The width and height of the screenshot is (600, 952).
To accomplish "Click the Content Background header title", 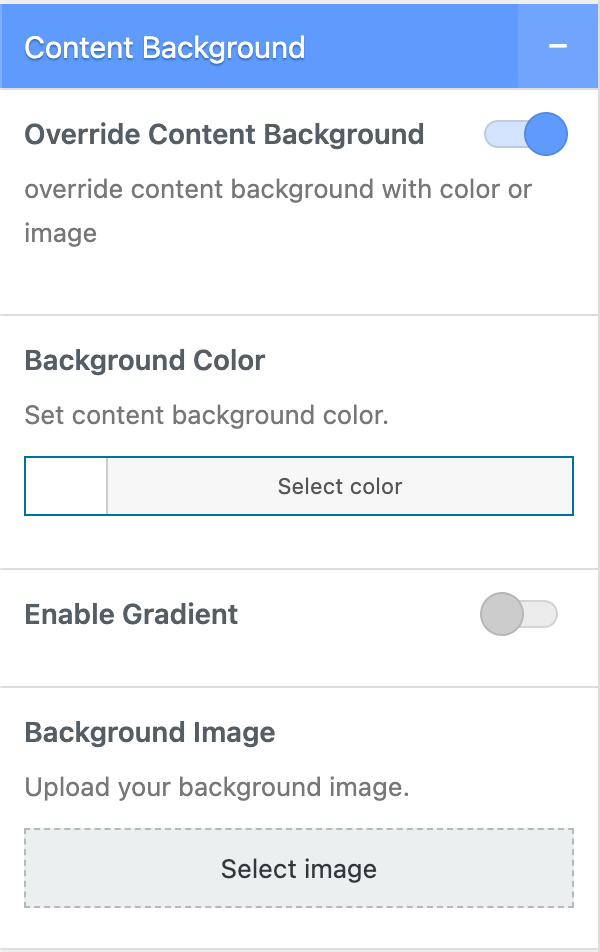I will 164,48.
